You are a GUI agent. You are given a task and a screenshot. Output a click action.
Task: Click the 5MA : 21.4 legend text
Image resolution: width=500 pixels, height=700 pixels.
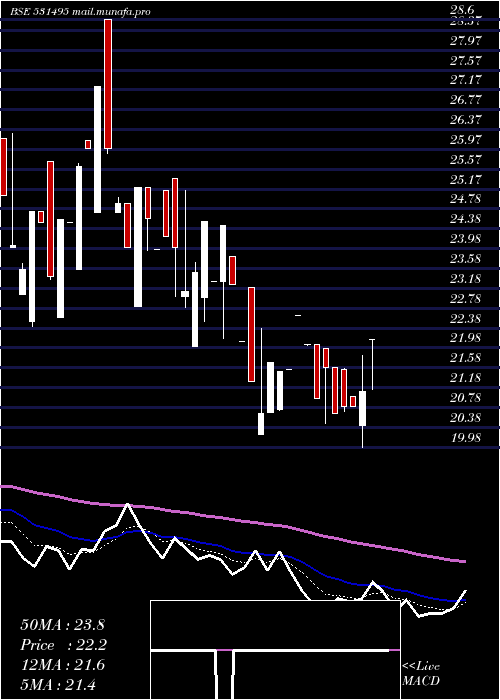(58, 685)
